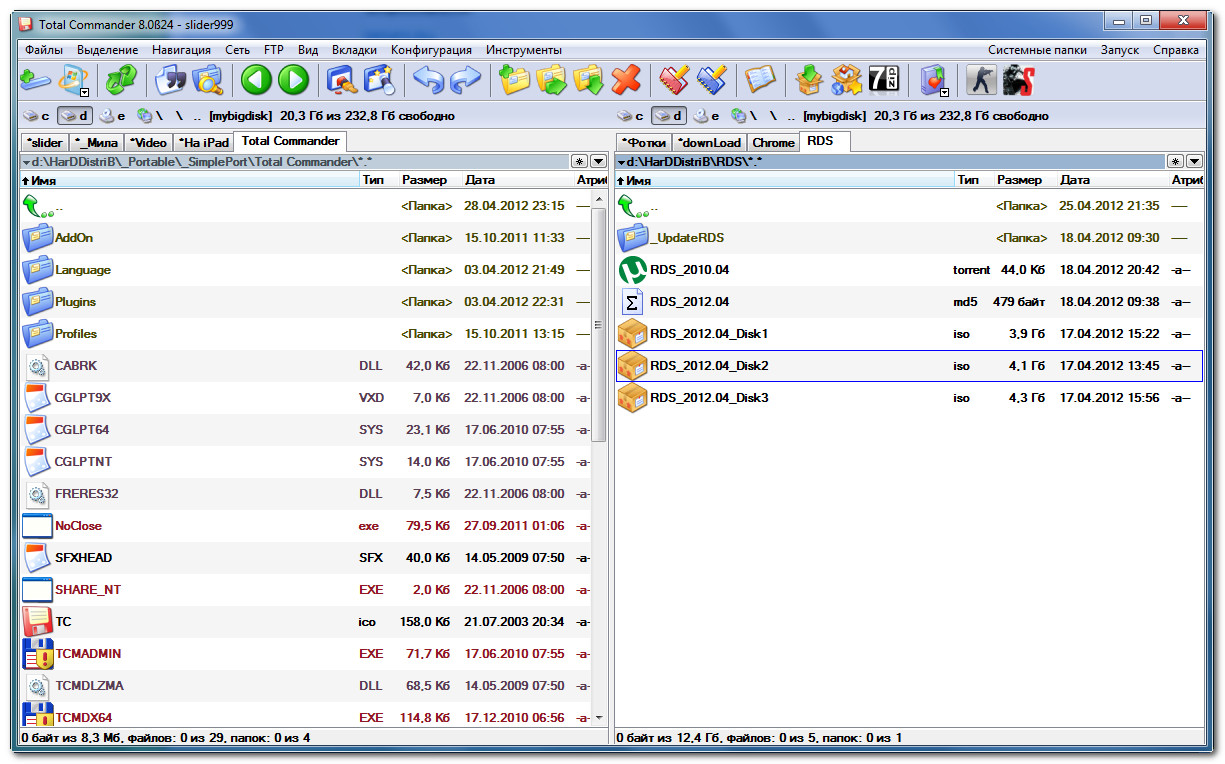The height and width of the screenshot is (764, 1225).
Task: Click left panel favorites asterisk button
Action: pos(579,161)
